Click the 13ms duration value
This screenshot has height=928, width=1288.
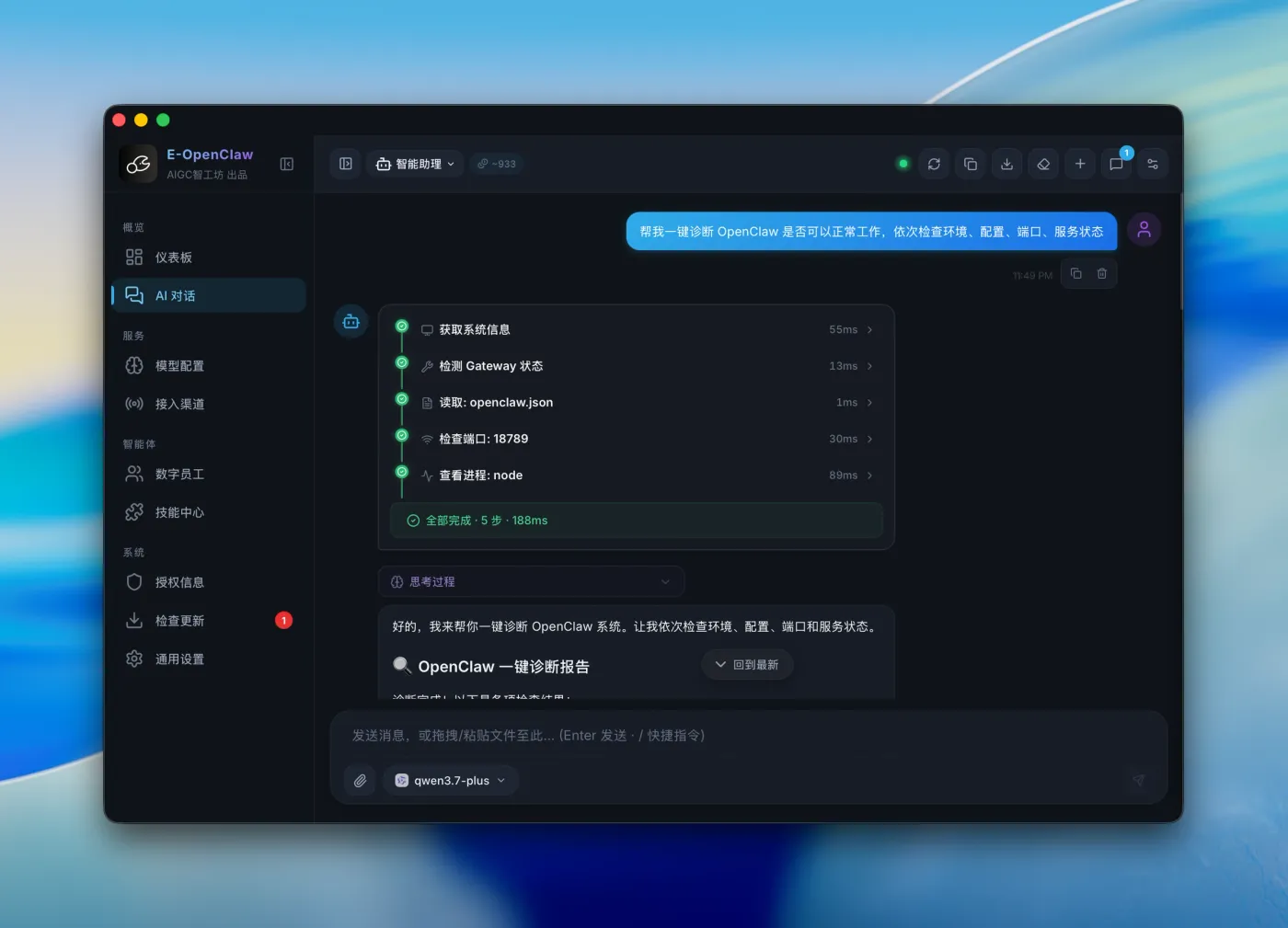843,366
